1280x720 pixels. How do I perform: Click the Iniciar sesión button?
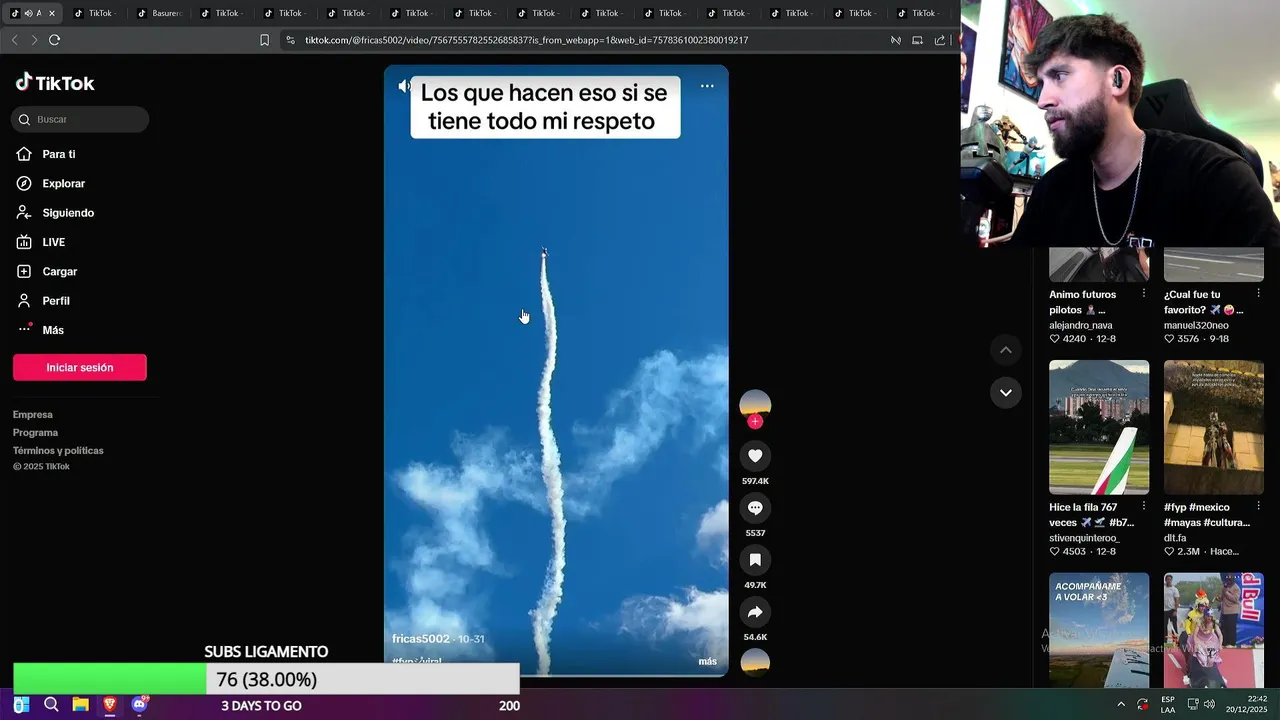coord(80,367)
